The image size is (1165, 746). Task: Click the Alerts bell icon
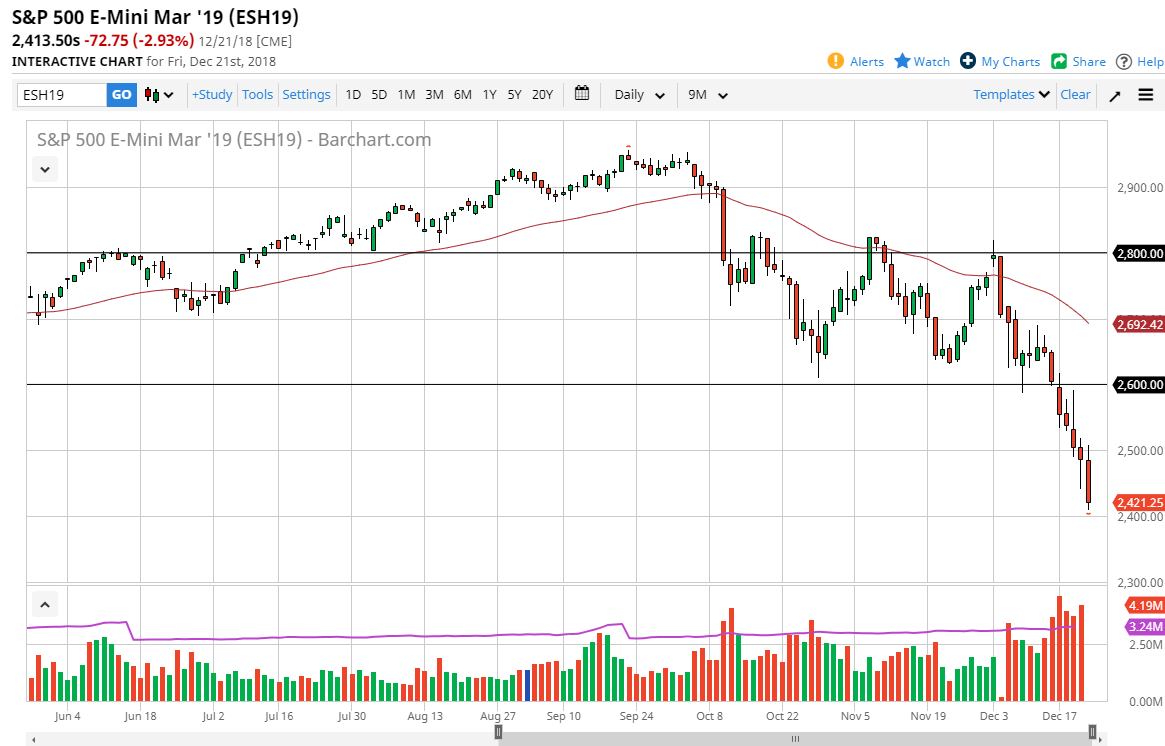(833, 61)
